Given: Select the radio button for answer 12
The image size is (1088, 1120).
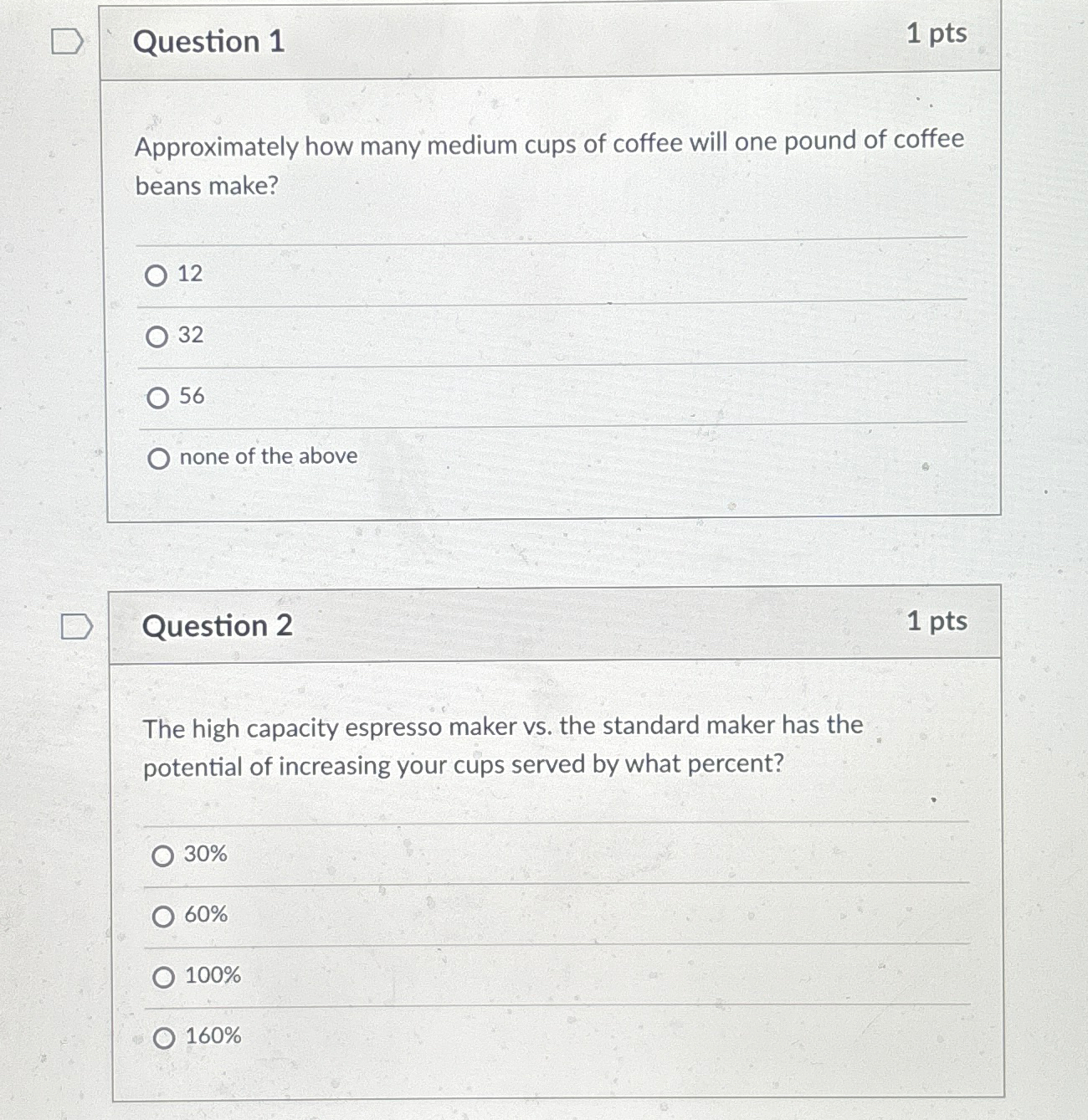Looking at the screenshot, I should coord(158,275).
